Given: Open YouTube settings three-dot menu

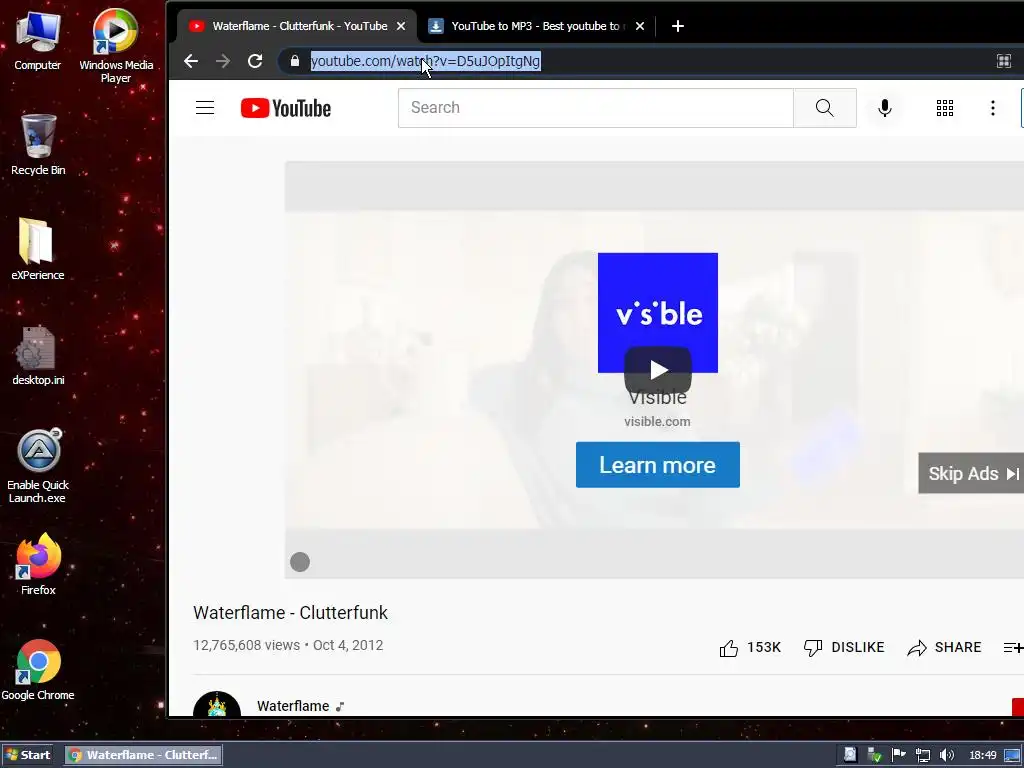Looking at the screenshot, I should [993, 108].
